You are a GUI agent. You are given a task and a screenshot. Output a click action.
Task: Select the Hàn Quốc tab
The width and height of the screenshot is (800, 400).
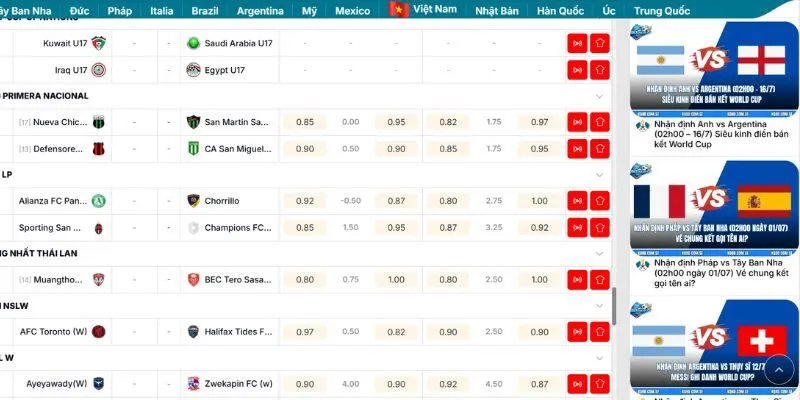(x=561, y=11)
